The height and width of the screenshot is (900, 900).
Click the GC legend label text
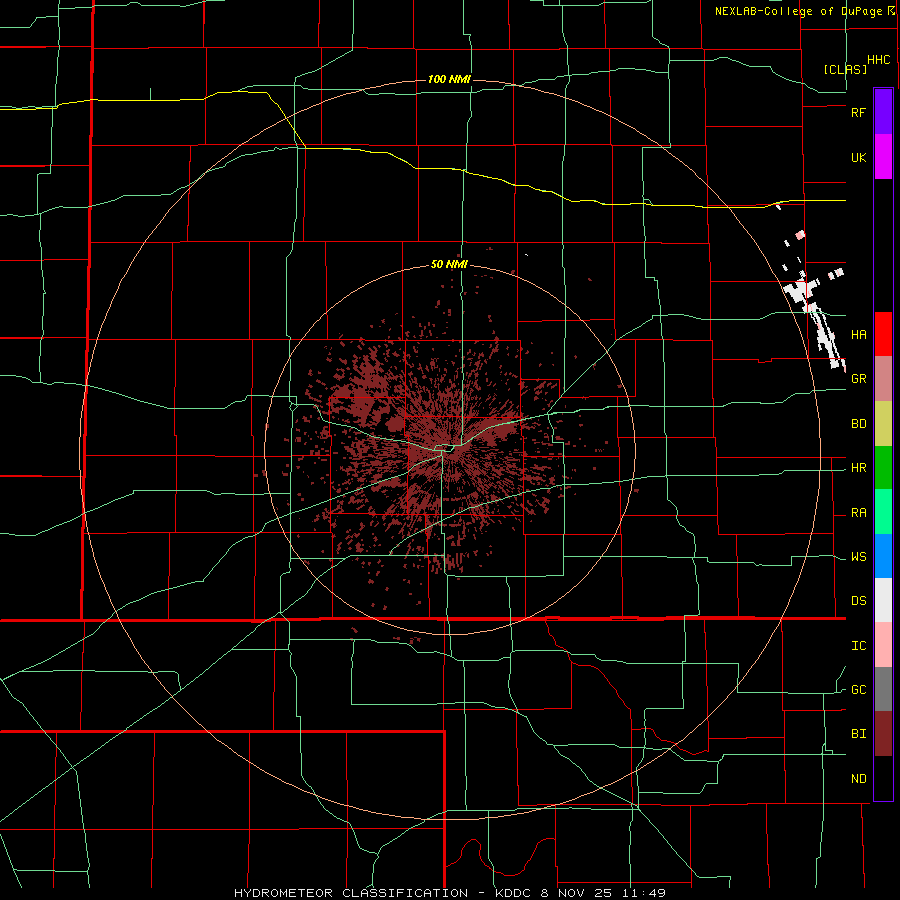click(859, 690)
